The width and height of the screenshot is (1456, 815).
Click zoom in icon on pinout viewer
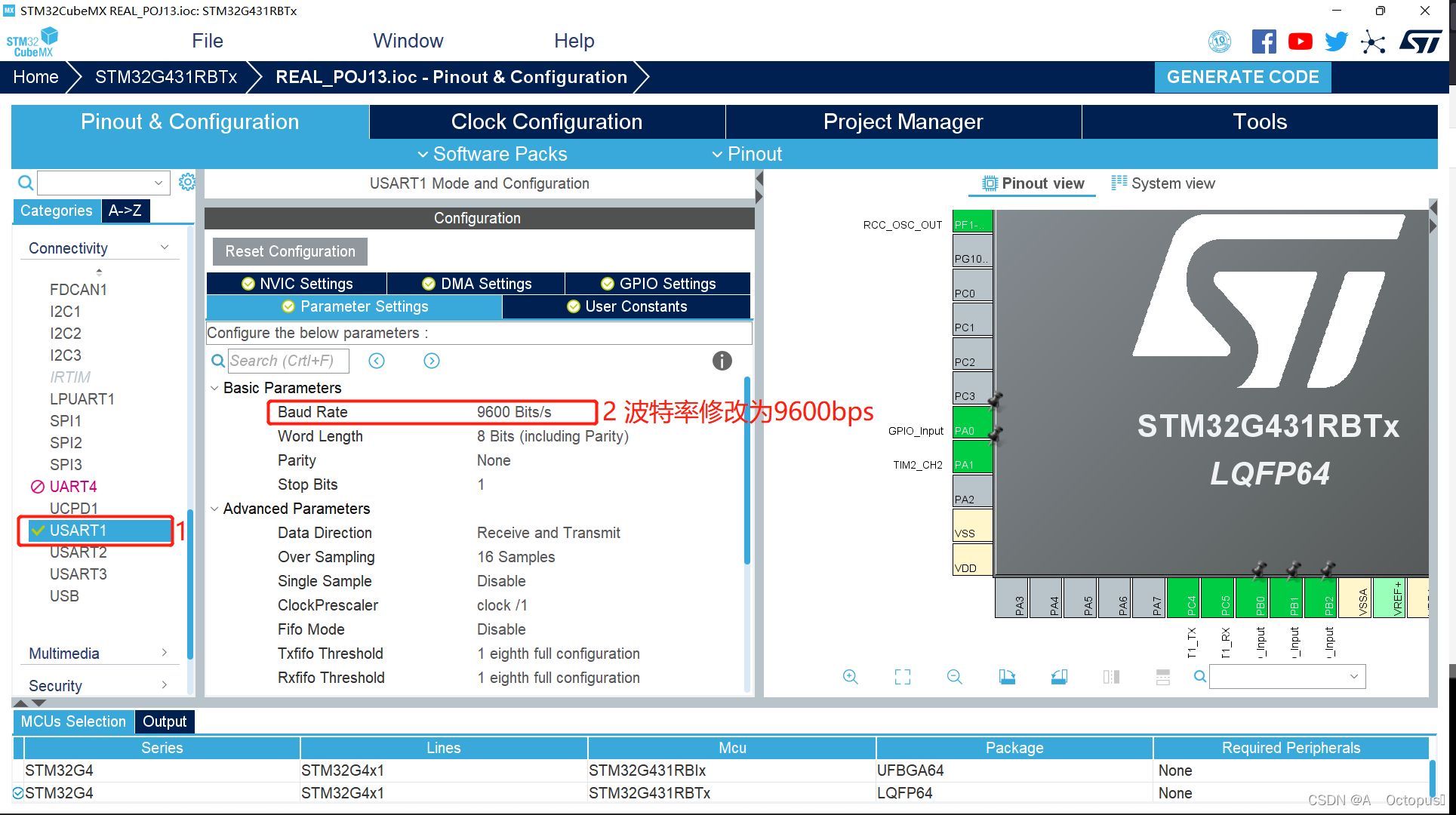click(849, 677)
